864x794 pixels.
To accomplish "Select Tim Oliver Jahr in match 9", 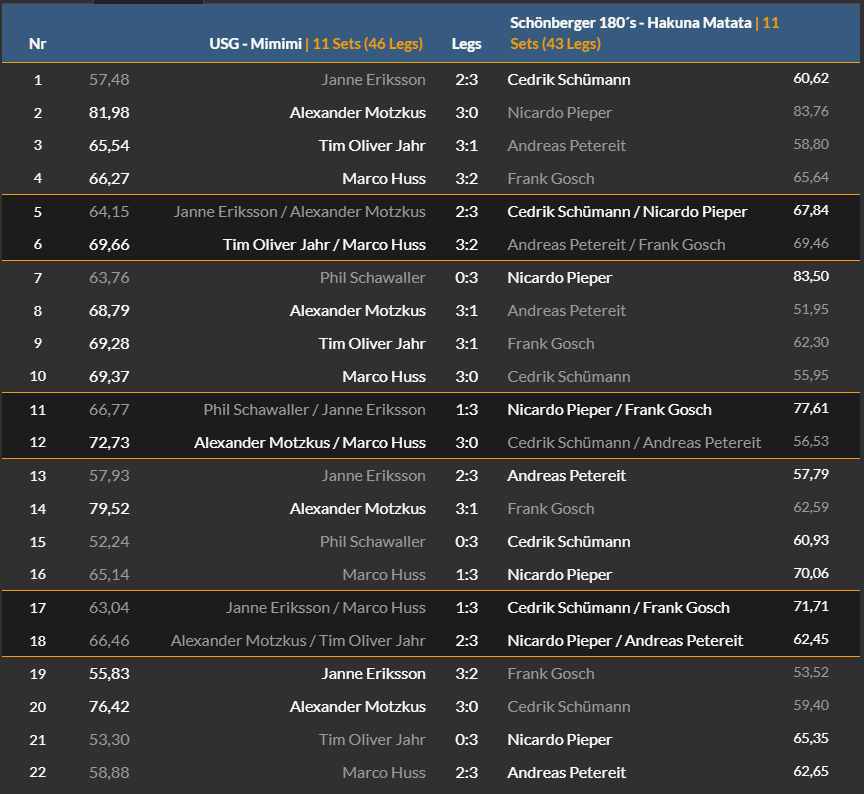I will tap(372, 343).
